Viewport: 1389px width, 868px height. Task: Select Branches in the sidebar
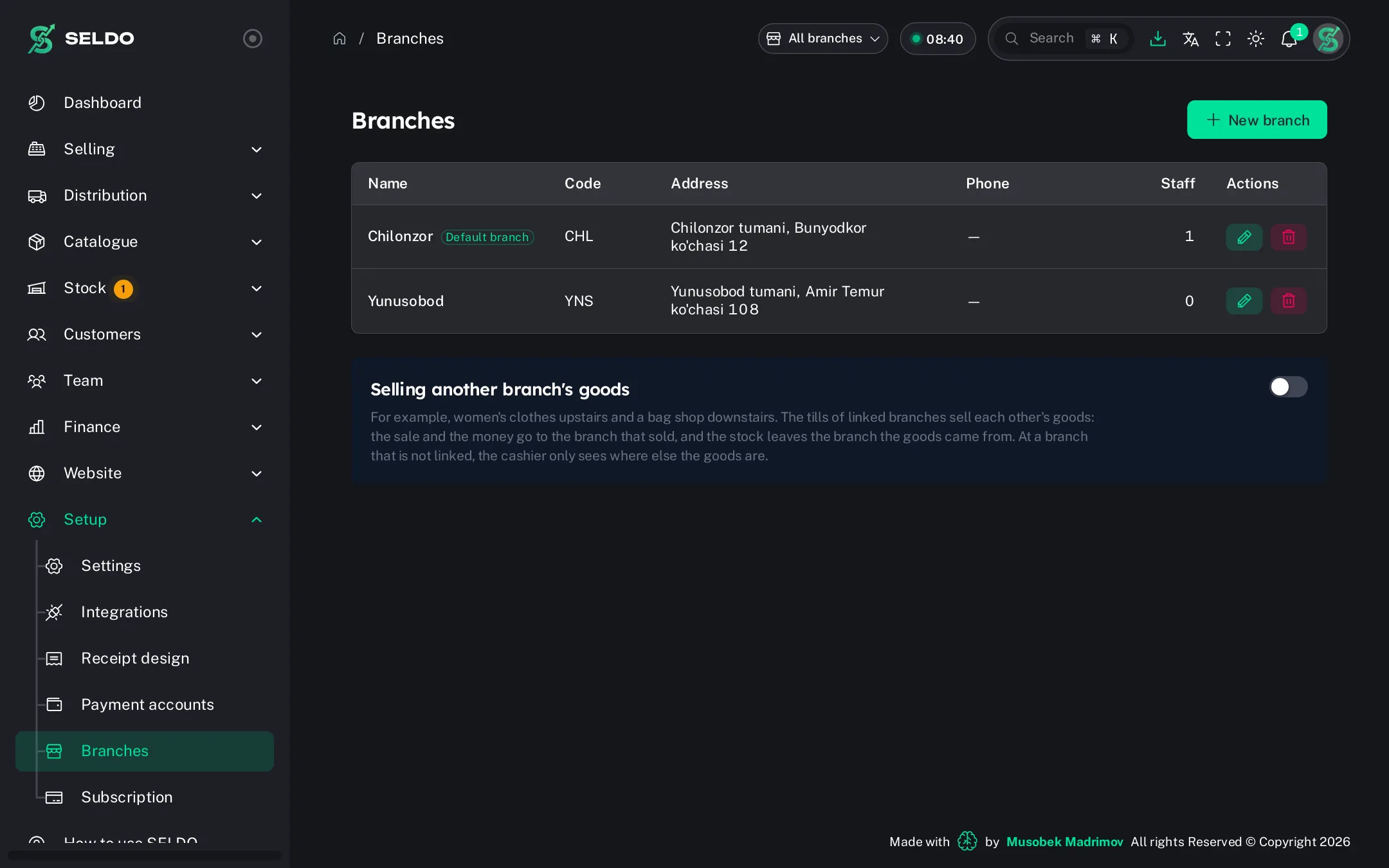145,751
